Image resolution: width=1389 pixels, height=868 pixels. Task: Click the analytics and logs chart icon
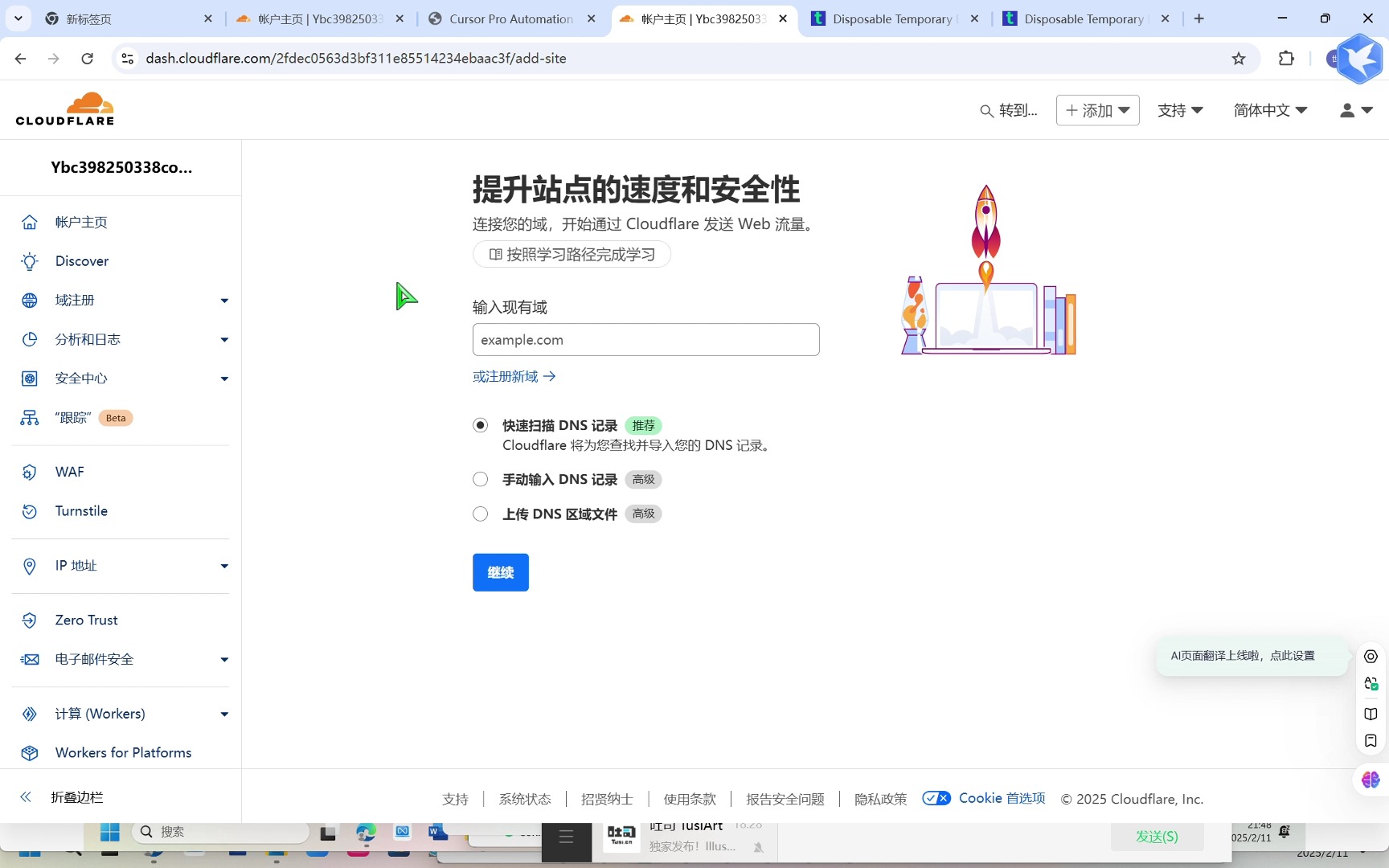30,339
